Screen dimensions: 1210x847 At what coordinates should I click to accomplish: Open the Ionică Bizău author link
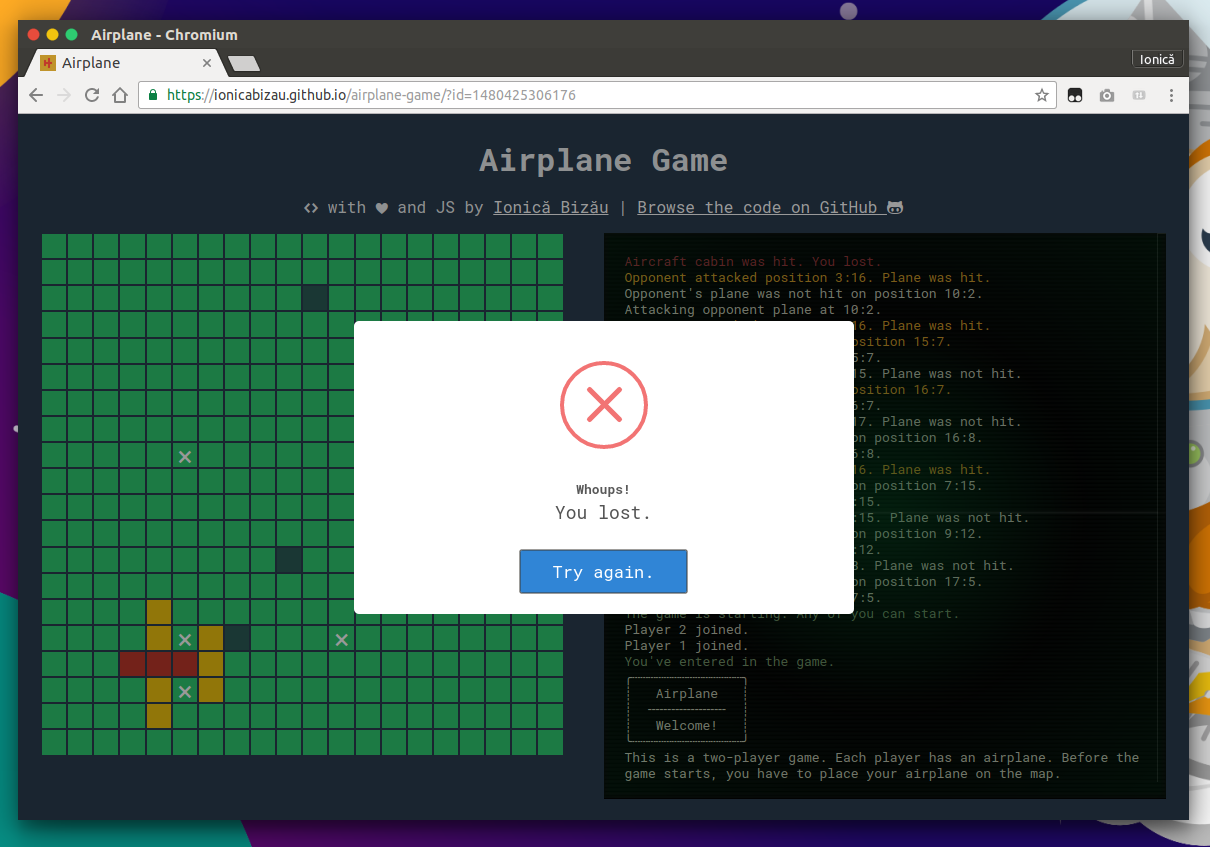551,207
